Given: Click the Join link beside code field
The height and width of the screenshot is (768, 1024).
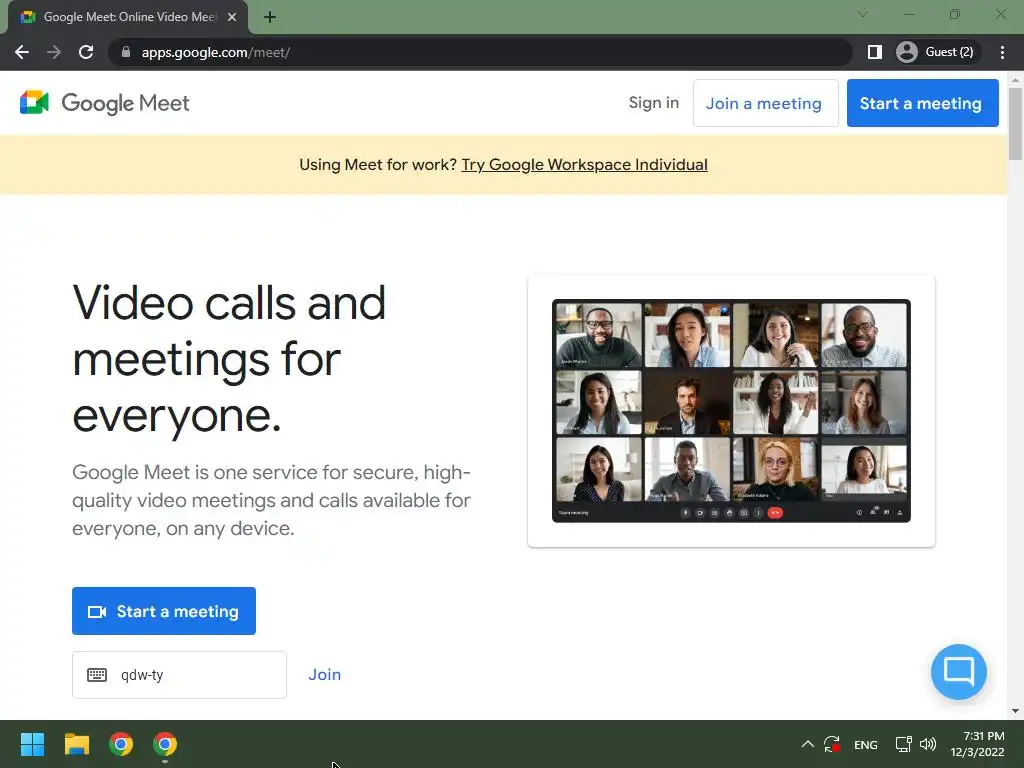Looking at the screenshot, I should tap(325, 675).
